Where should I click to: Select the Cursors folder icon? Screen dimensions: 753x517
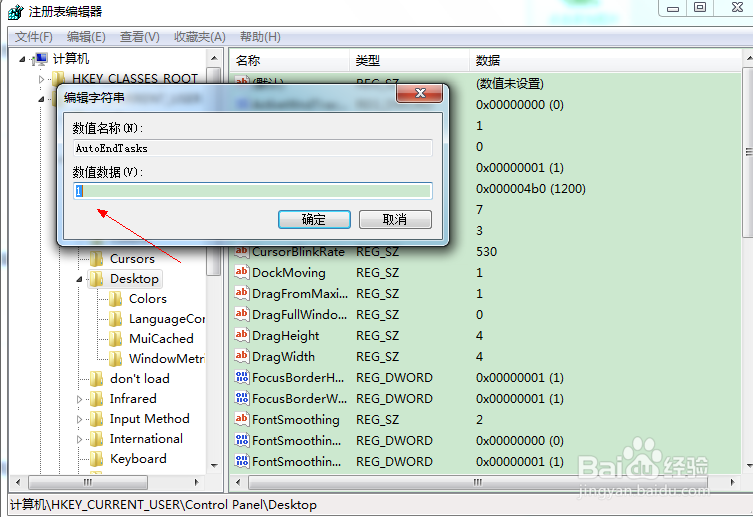(97, 259)
